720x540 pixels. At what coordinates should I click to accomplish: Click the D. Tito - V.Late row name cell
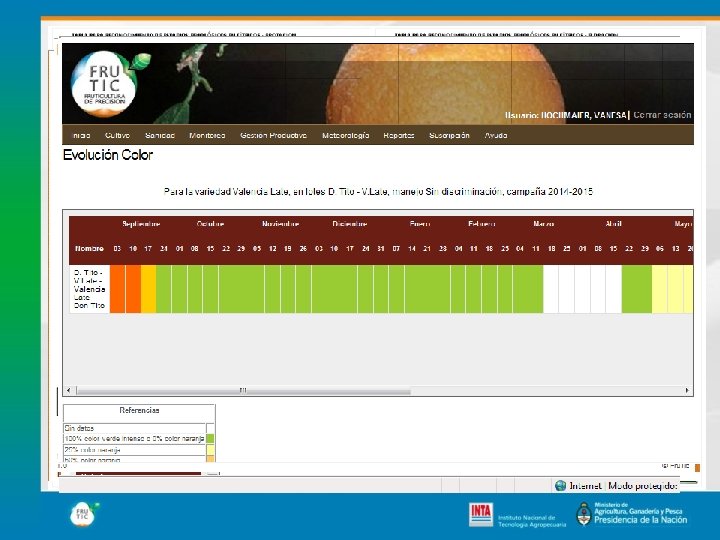90,289
